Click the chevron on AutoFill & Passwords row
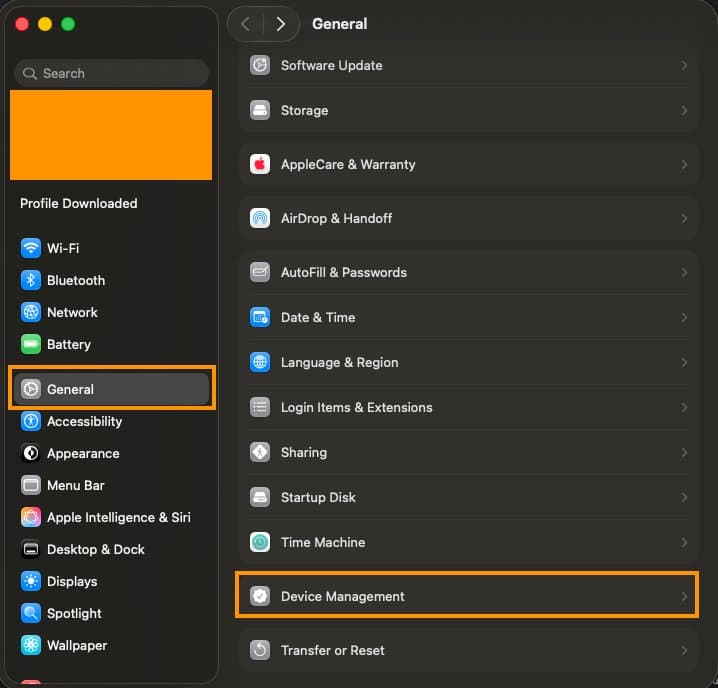Image resolution: width=718 pixels, height=688 pixels. tap(684, 273)
